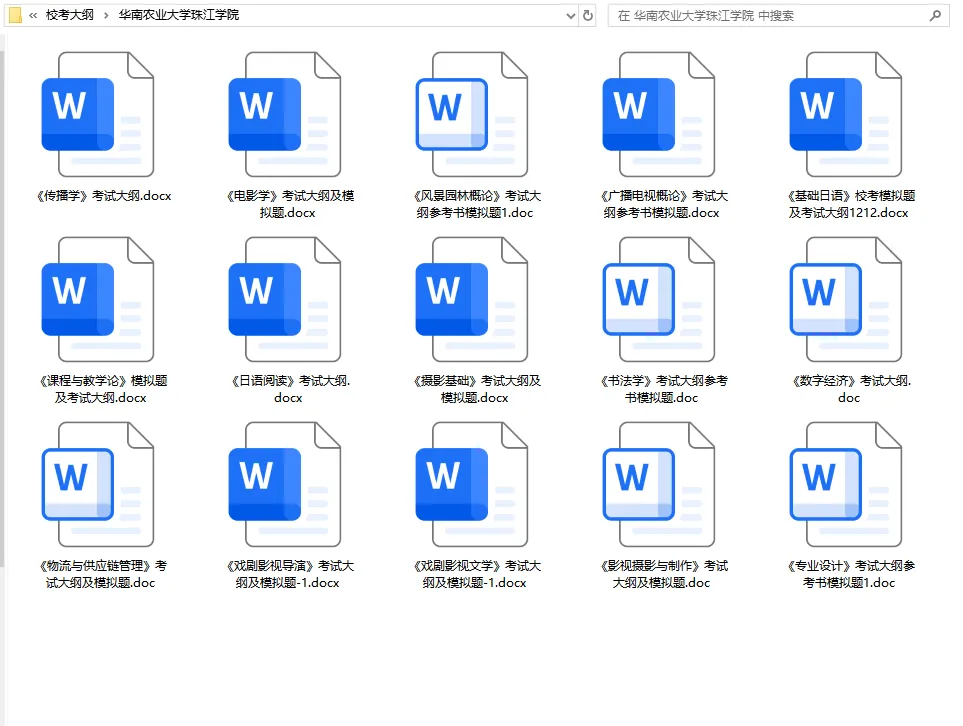The width and height of the screenshot is (963, 726).
Task: Click name 《书法学》考试大纲参考书模拟题.doc
Action: [663, 389]
